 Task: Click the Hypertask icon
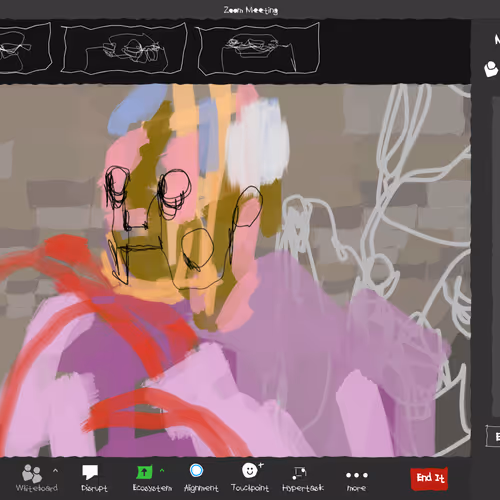pos(299,473)
